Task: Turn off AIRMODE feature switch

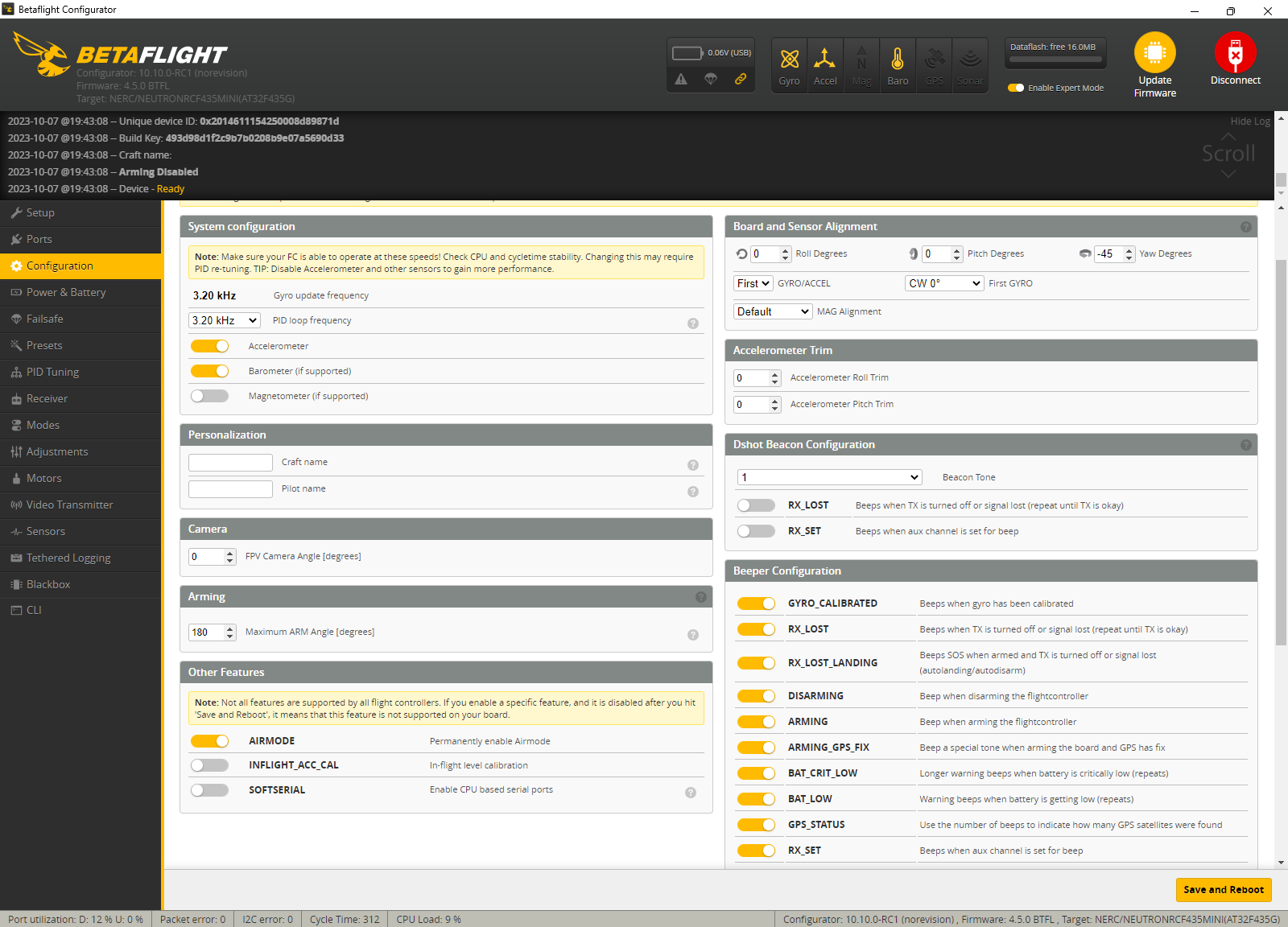Action: click(x=209, y=741)
